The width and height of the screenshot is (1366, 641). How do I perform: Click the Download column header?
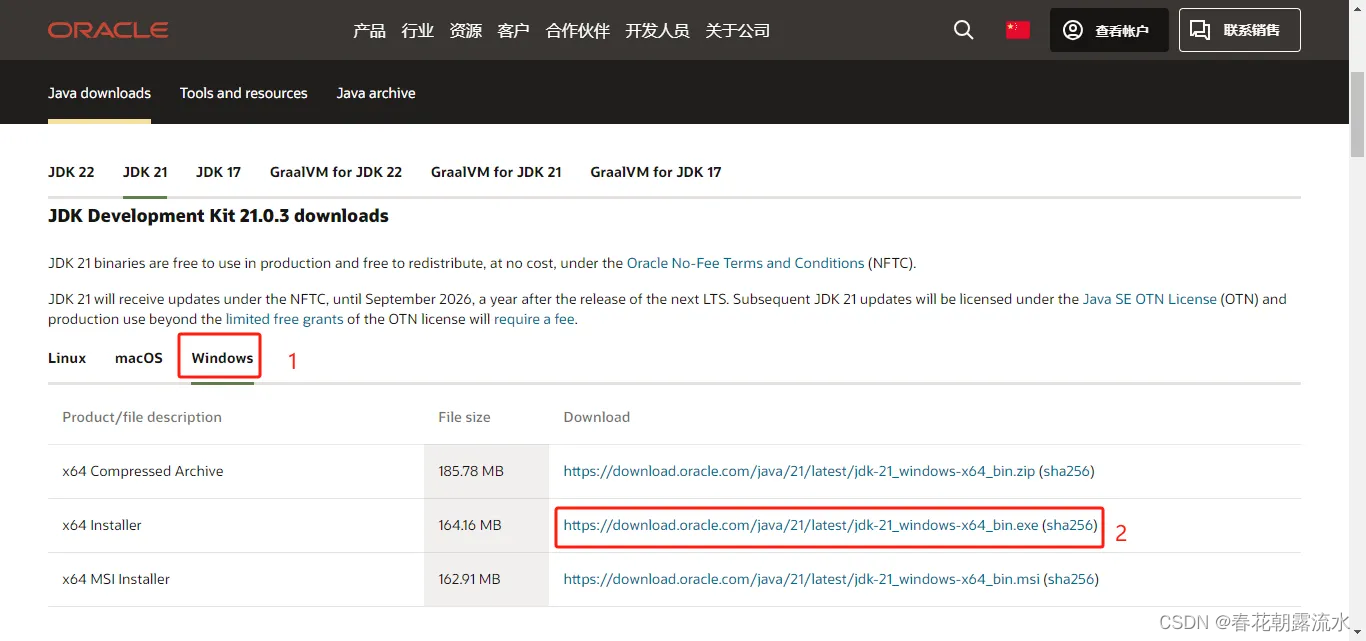pyautogui.click(x=597, y=417)
